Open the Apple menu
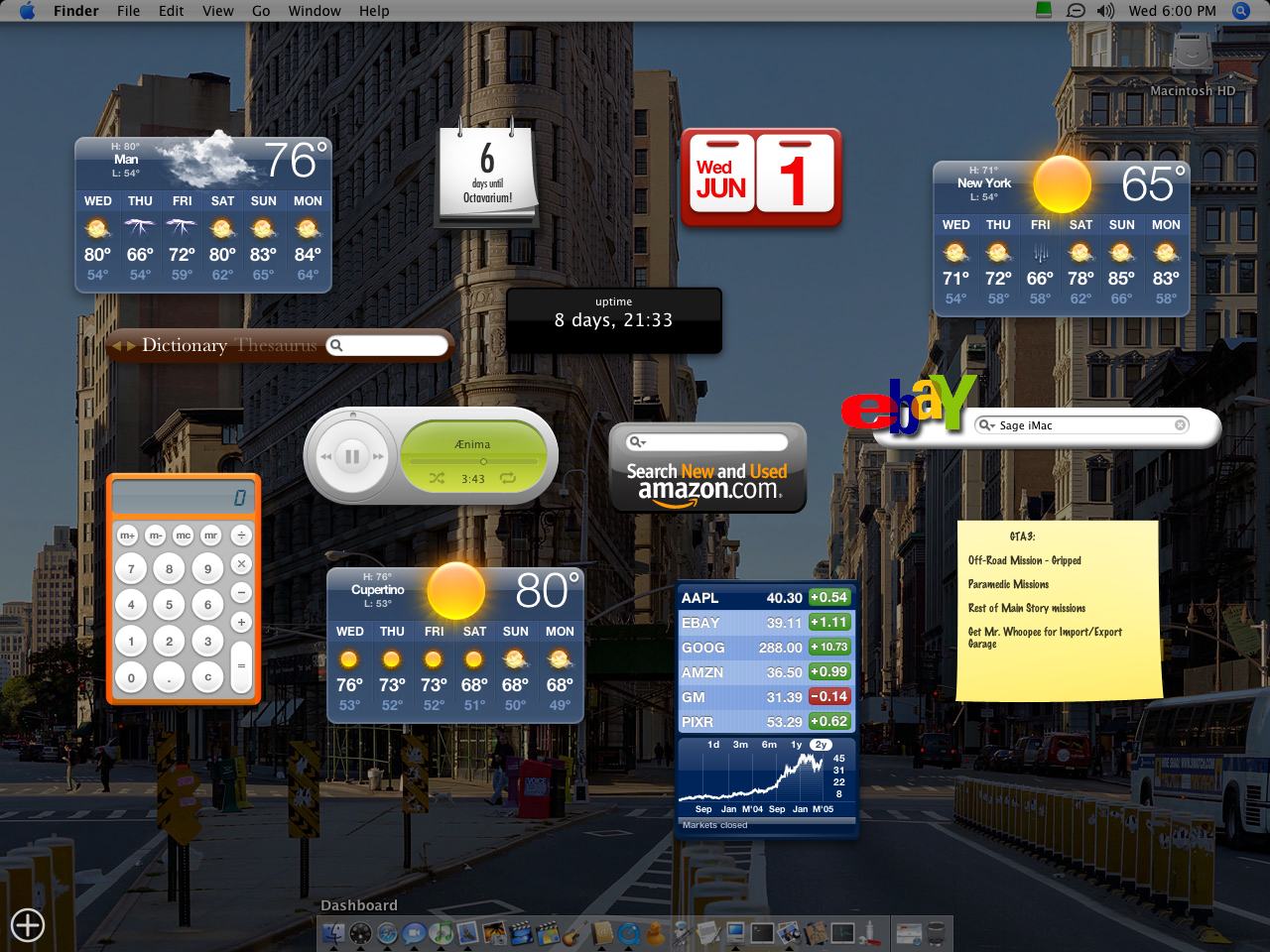Image resolution: width=1270 pixels, height=952 pixels. [27, 11]
